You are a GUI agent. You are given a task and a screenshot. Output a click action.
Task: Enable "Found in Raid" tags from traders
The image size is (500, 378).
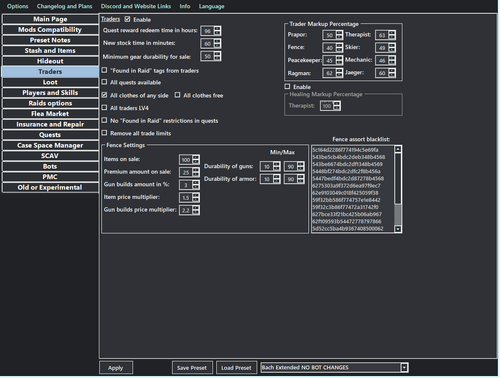[x=104, y=70]
